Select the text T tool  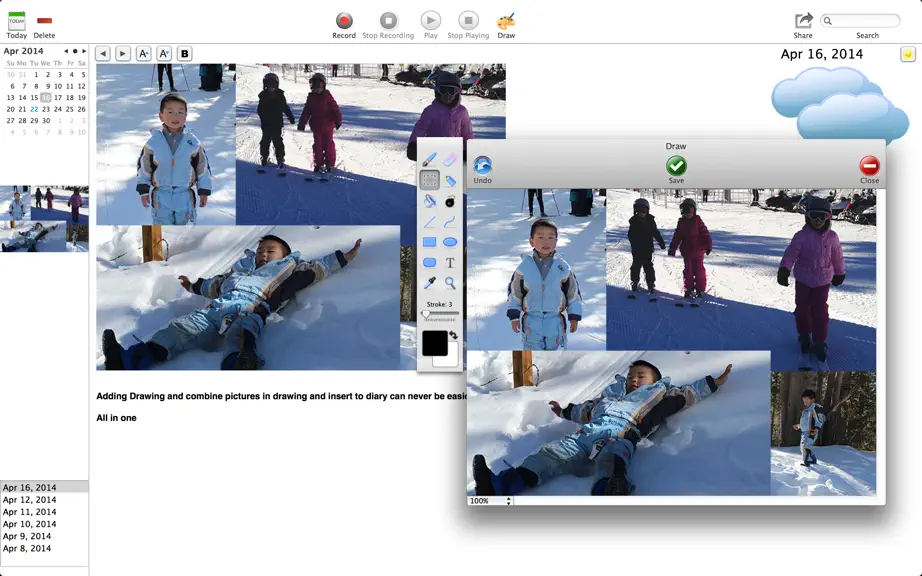point(450,263)
